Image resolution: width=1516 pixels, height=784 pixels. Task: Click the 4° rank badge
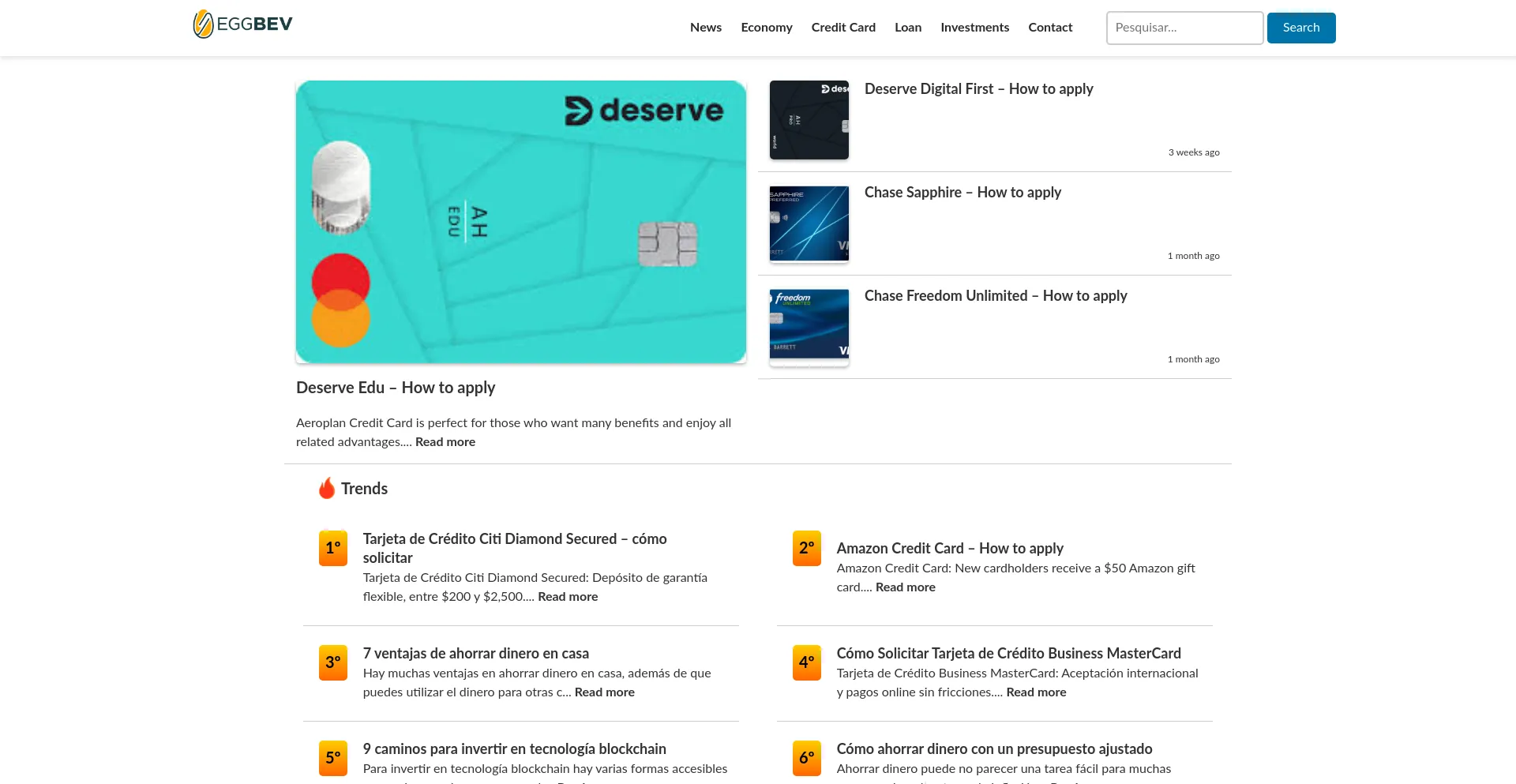807,662
